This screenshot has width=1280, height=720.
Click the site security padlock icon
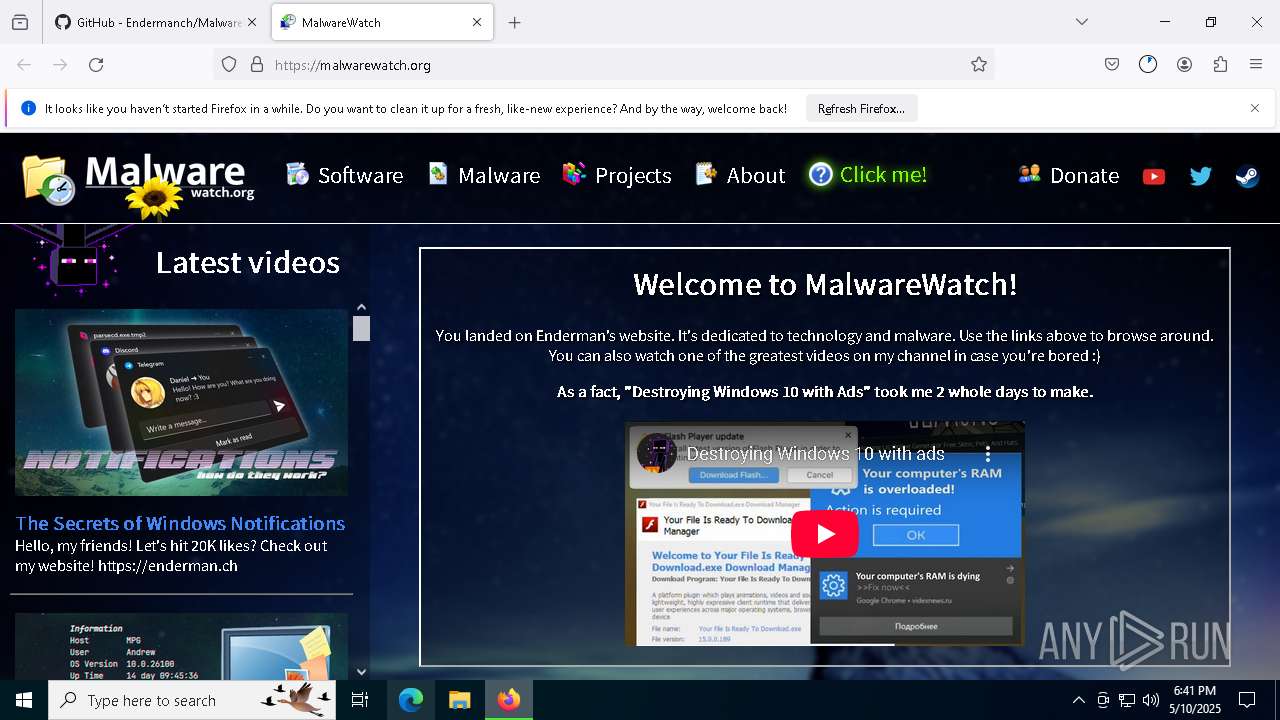(257, 65)
